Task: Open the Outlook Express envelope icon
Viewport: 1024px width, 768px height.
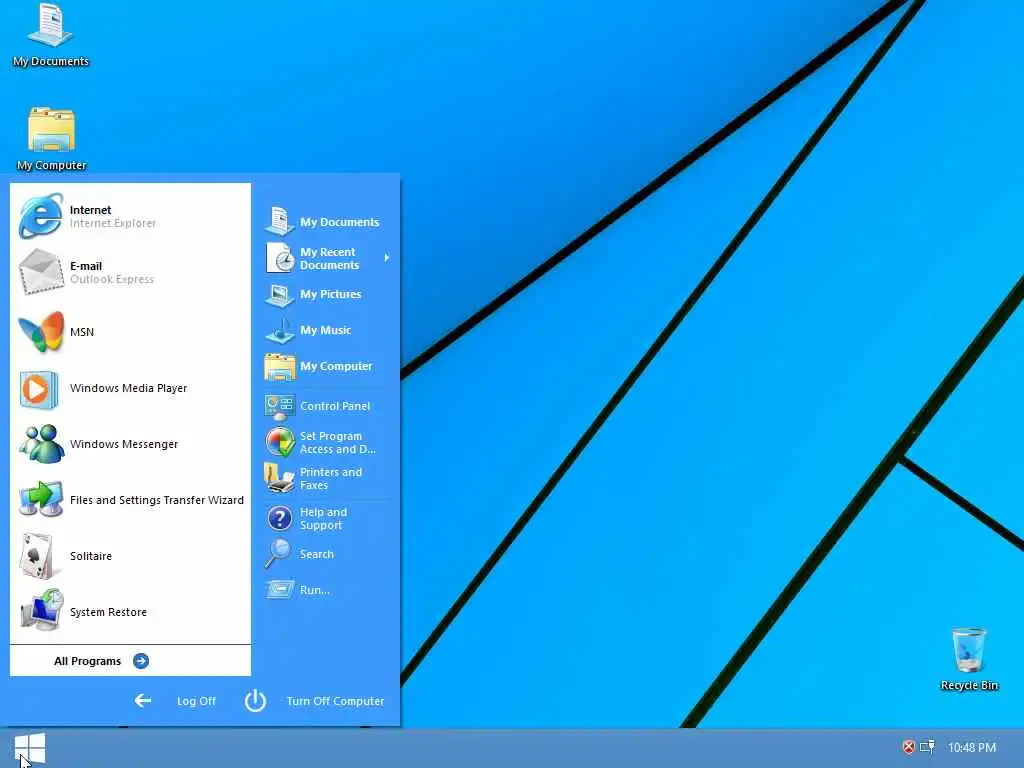Action: tap(40, 272)
